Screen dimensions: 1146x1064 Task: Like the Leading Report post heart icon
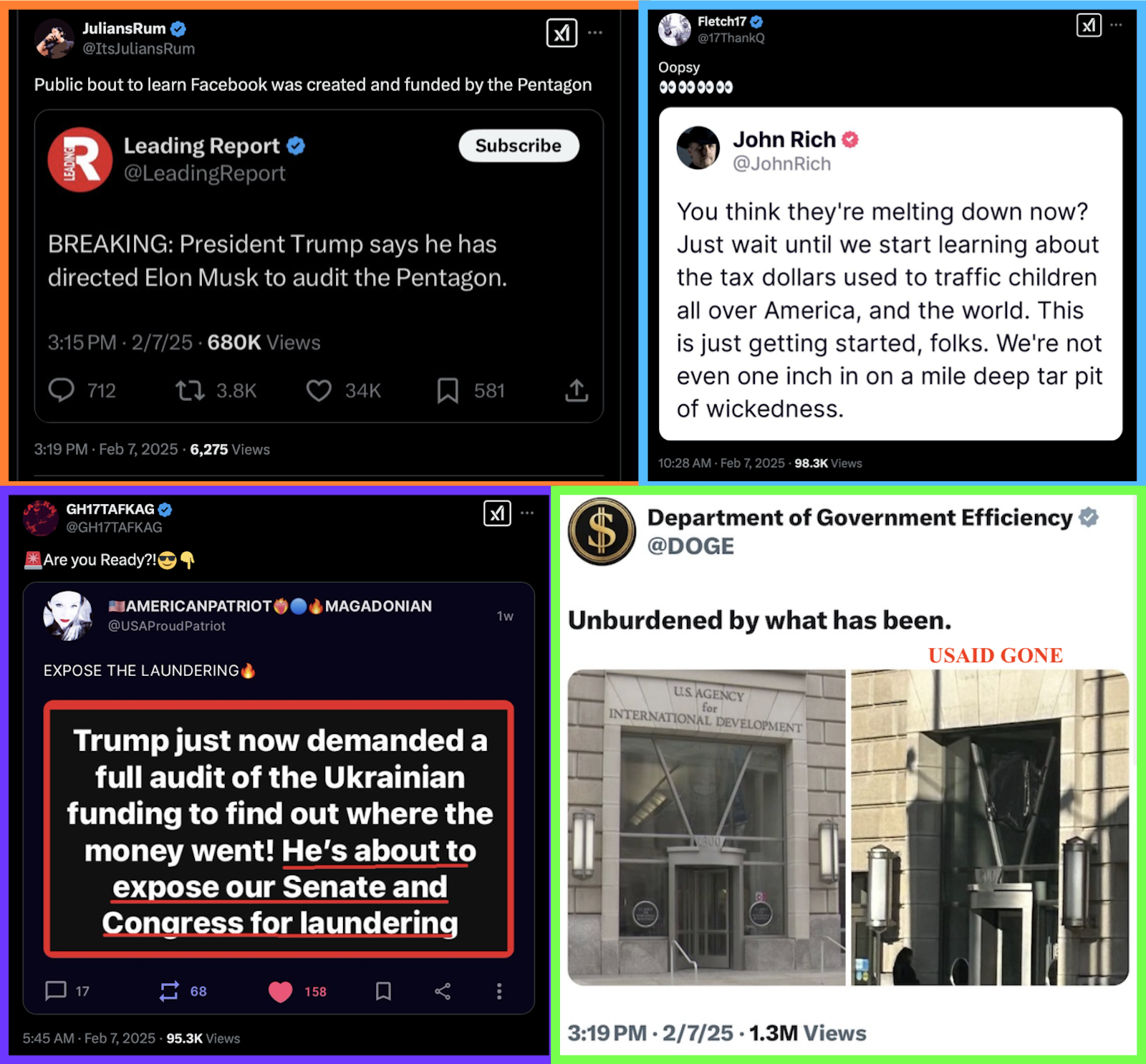click(x=319, y=390)
